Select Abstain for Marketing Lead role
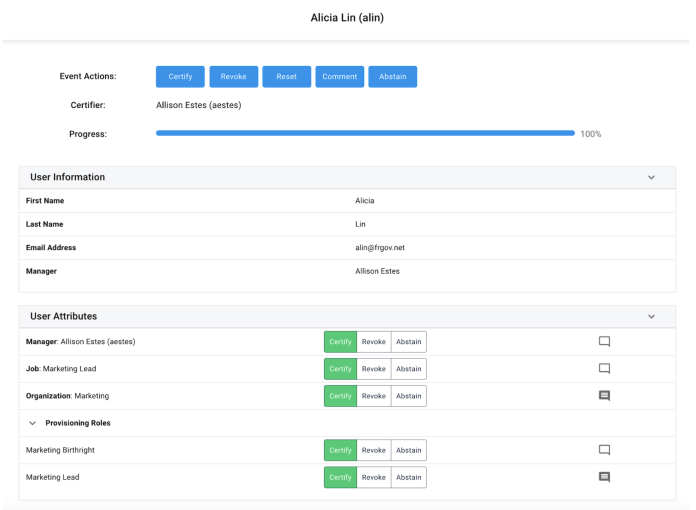 click(408, 477)
